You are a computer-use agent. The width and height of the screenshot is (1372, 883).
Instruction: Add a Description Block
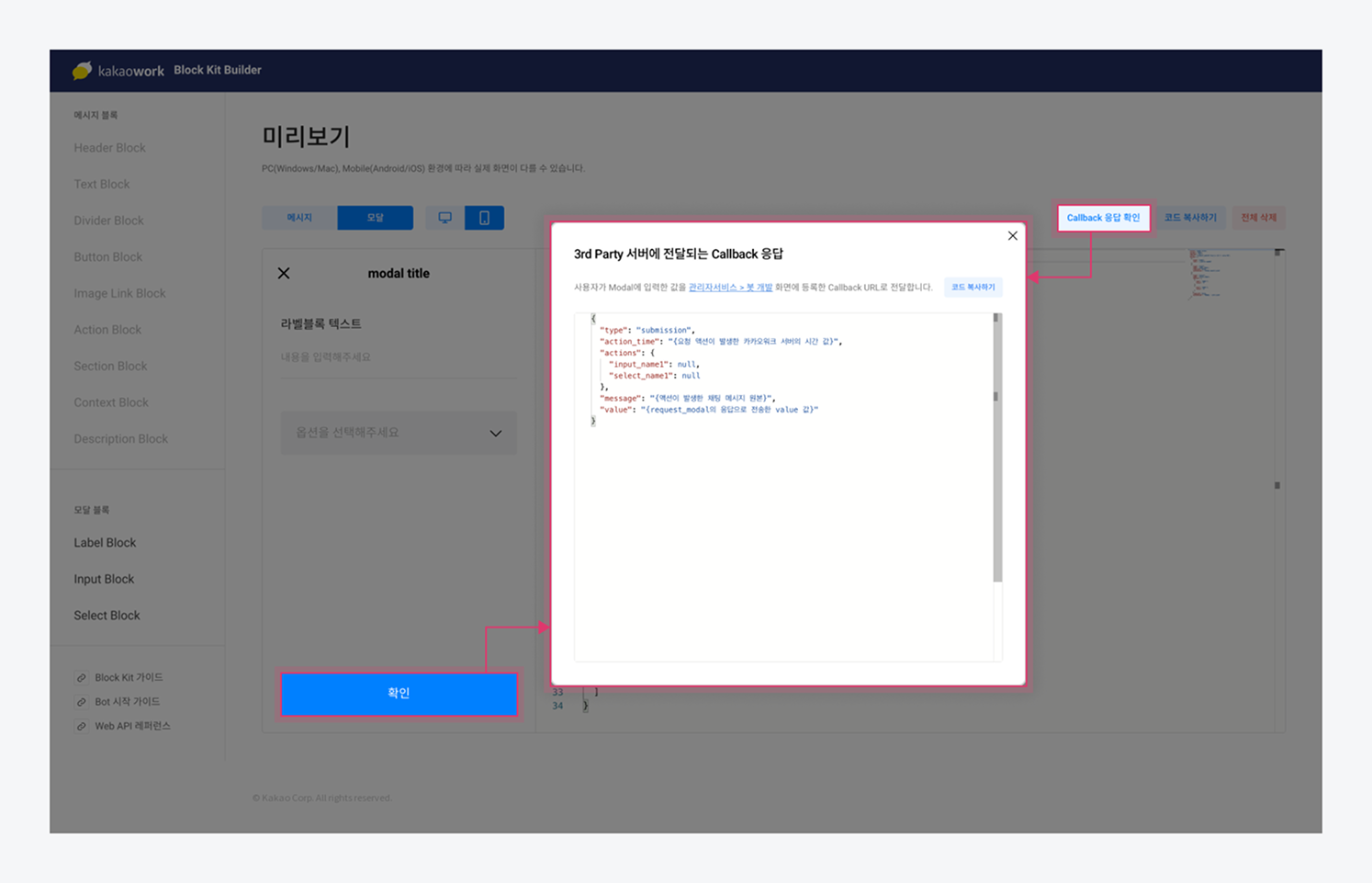(x=120, y=439)
